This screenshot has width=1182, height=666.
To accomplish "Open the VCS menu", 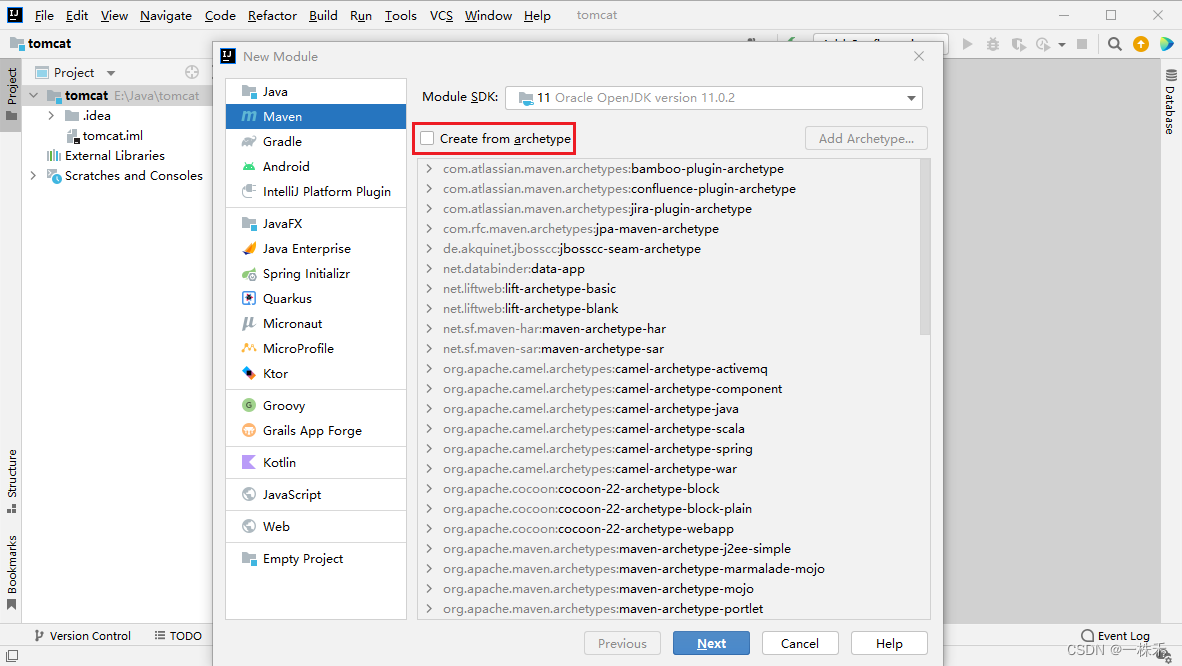I will click(441, 15).
